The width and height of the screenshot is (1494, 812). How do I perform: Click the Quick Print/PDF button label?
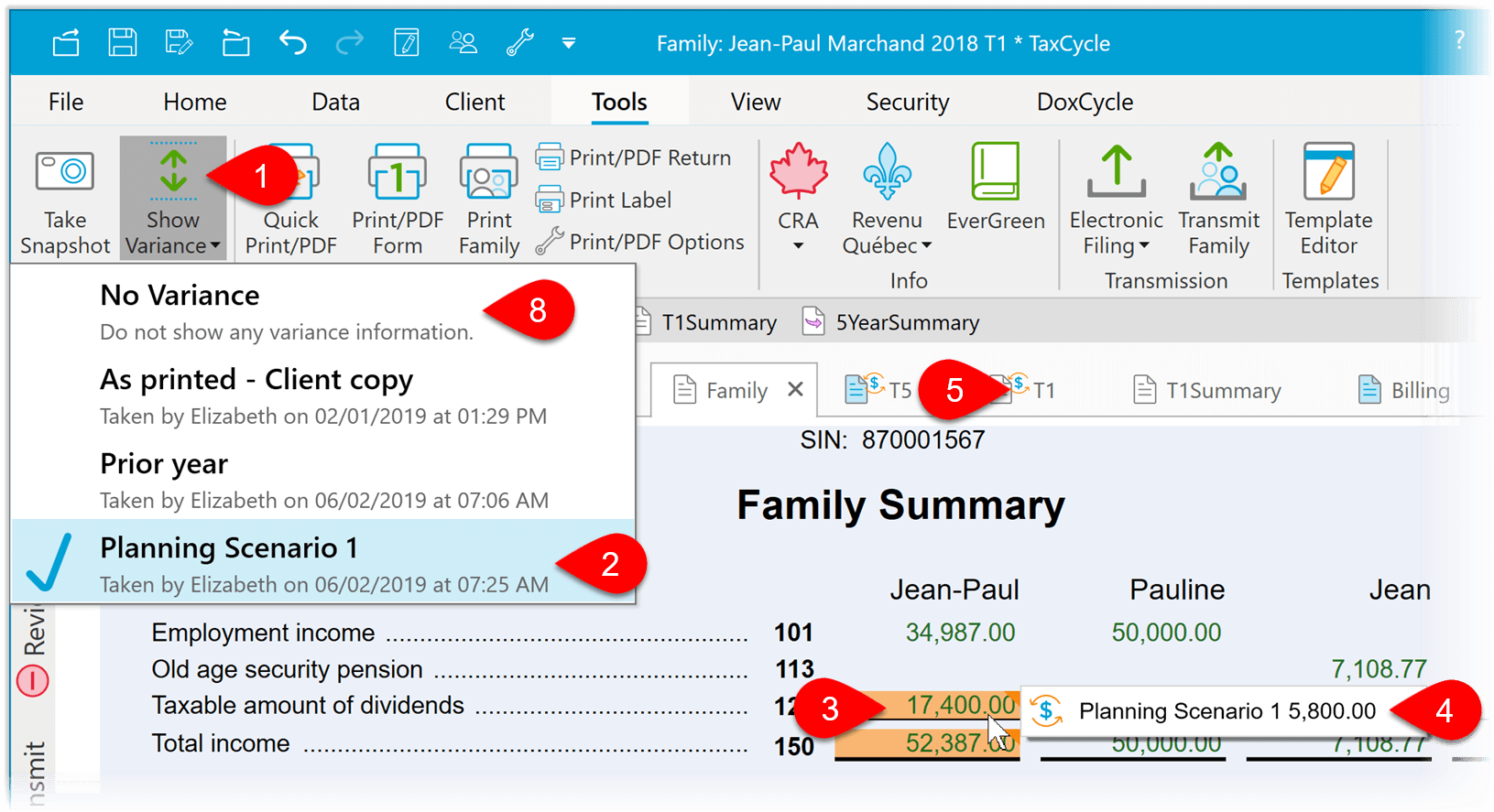tap(290, 233)
